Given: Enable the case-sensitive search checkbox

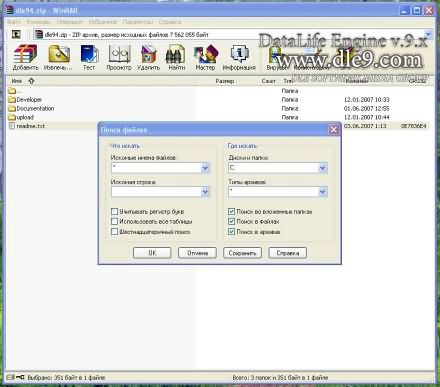Looking at the screenshot, I should (x=114, y=211).
